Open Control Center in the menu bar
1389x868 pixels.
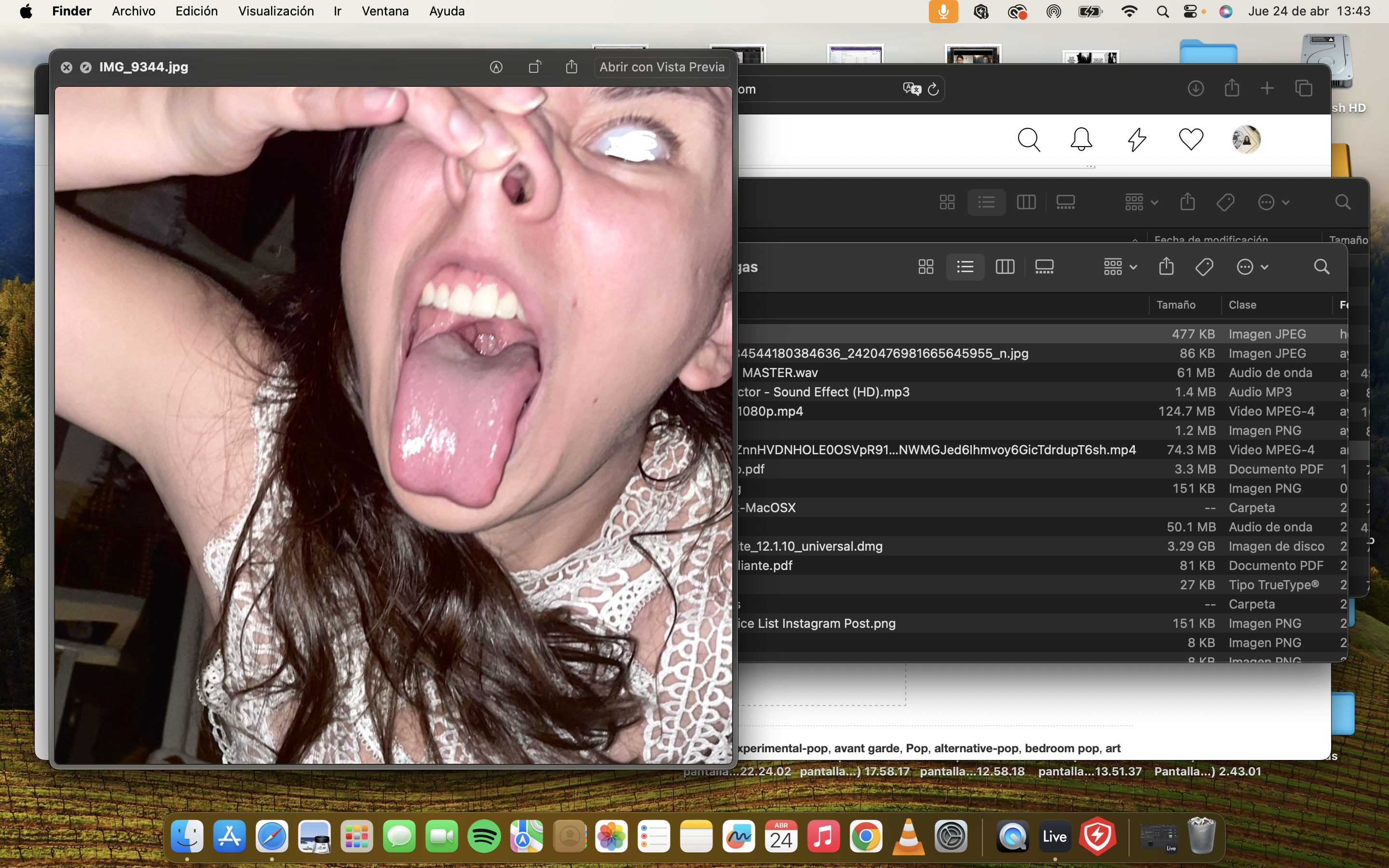(1190, 12)
